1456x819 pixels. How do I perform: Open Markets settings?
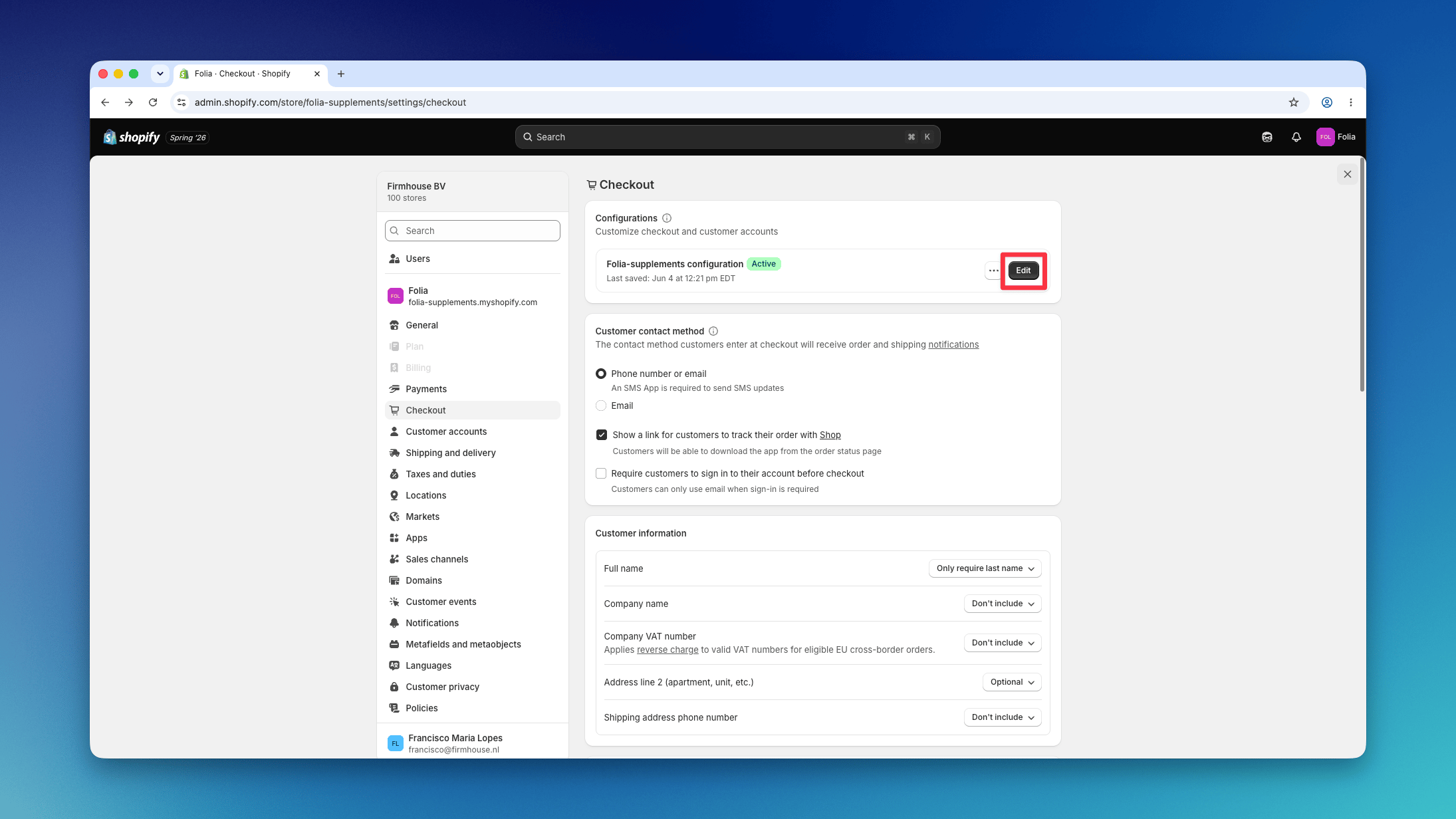point(472,517)
